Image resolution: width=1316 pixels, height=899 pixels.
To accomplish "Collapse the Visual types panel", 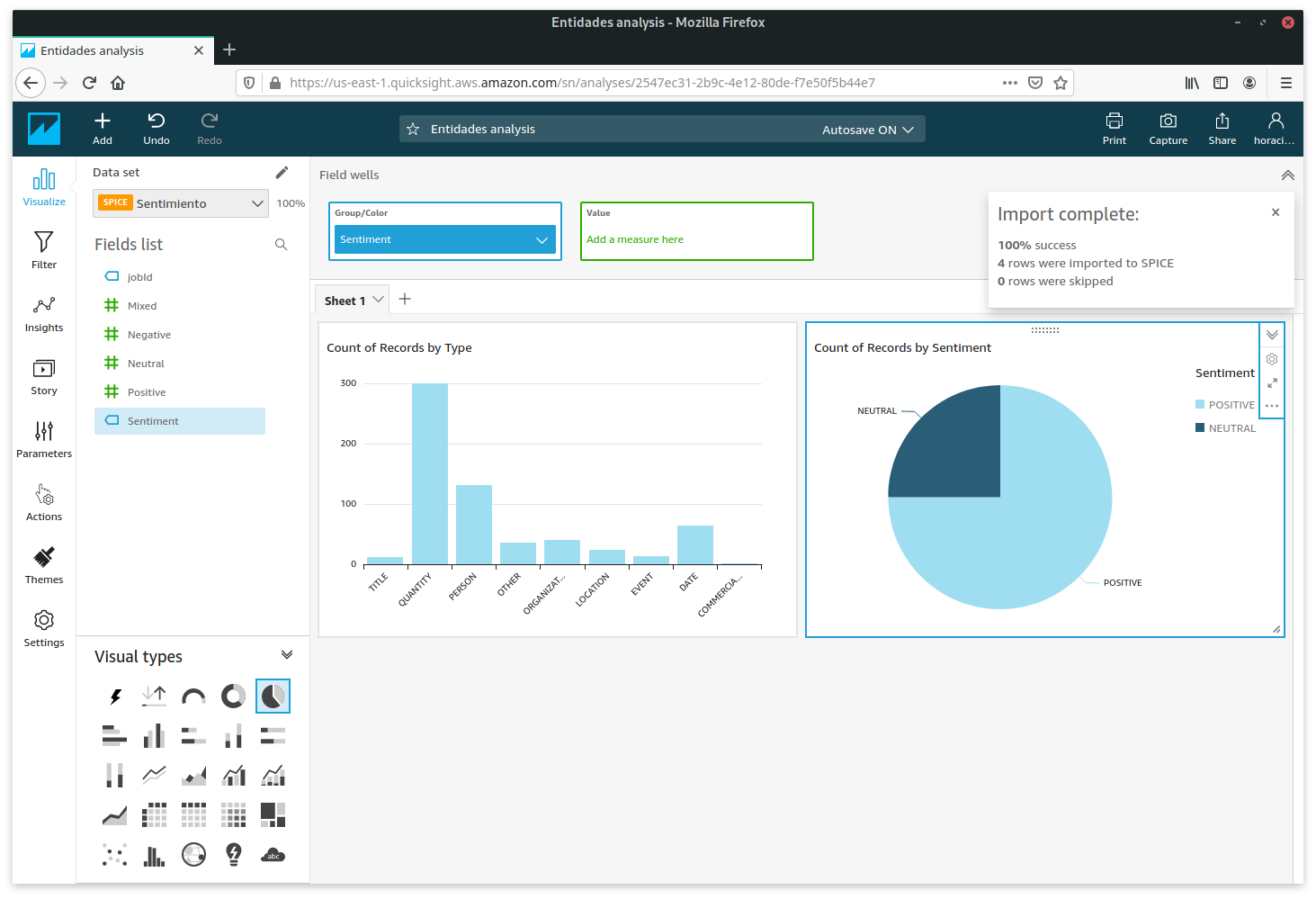I will pyautogui.click(x=287, y=654).
